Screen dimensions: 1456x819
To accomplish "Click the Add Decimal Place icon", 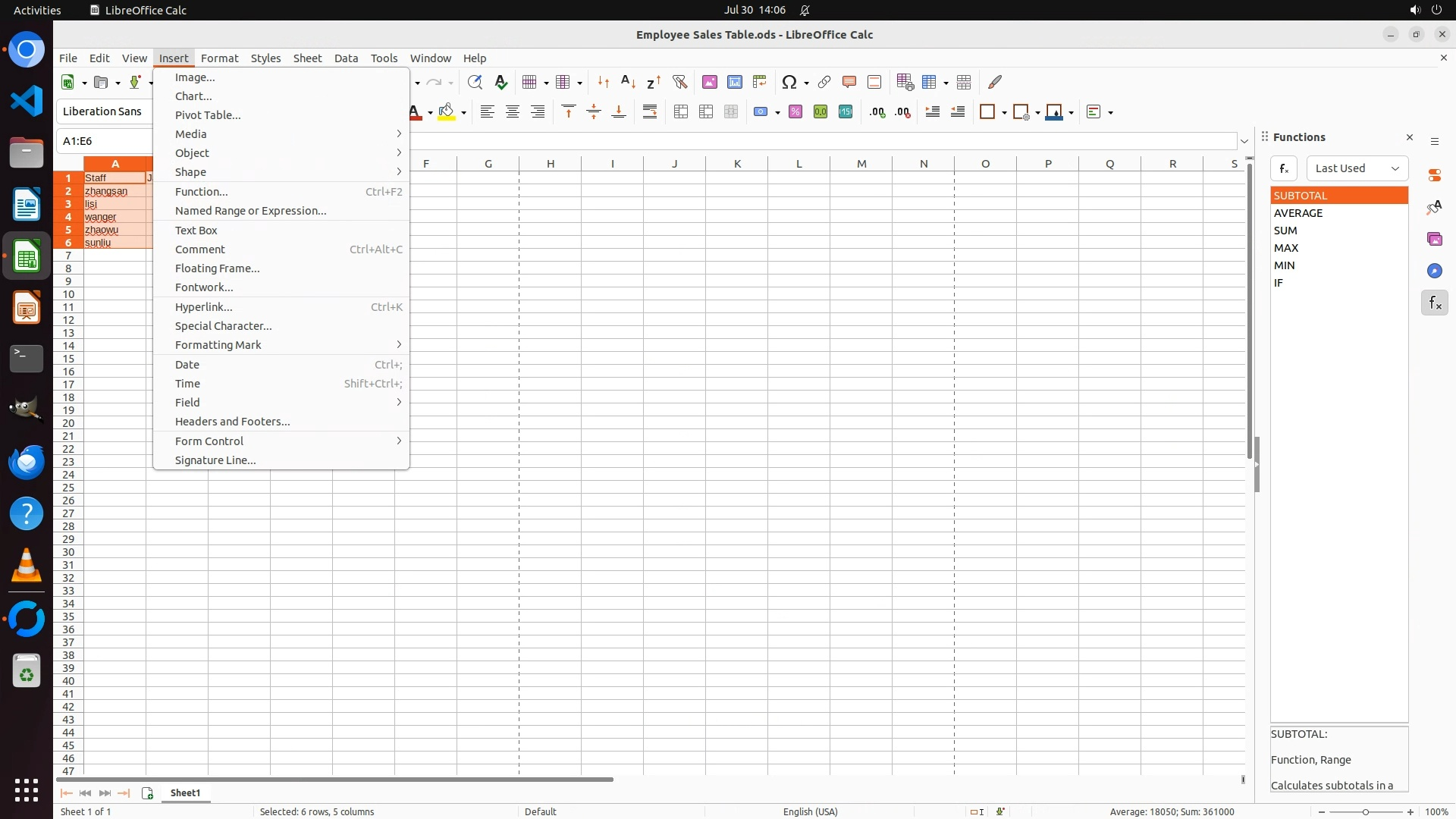I will (x=877, y=112).
